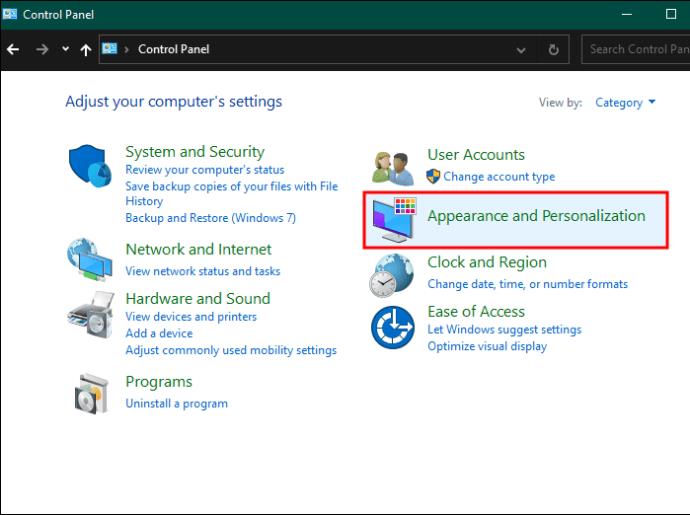Open the recent locations dropdown arrow
The image size is (690, 515).
tap(66, 49)
